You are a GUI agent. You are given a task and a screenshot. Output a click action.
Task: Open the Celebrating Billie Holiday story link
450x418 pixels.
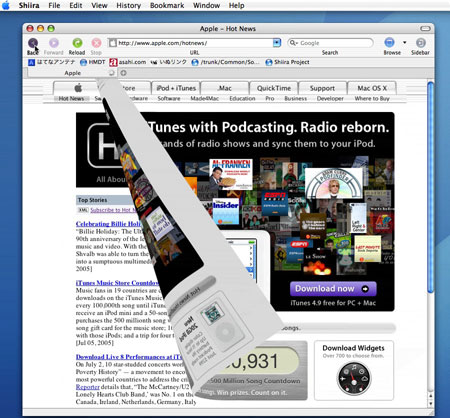pyautogui.click(x=108, y=224)
